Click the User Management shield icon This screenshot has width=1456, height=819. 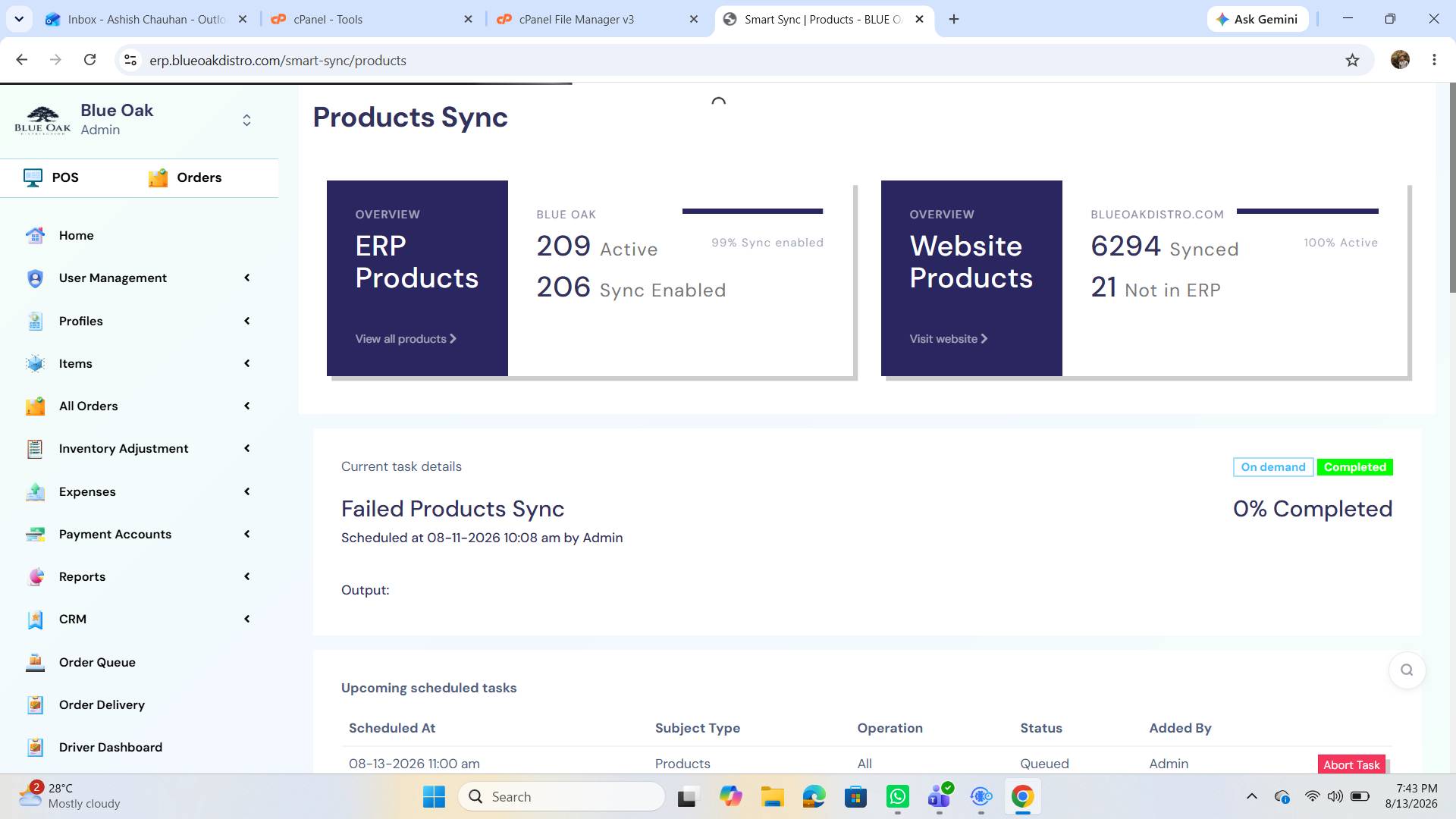tap(35, 278)
